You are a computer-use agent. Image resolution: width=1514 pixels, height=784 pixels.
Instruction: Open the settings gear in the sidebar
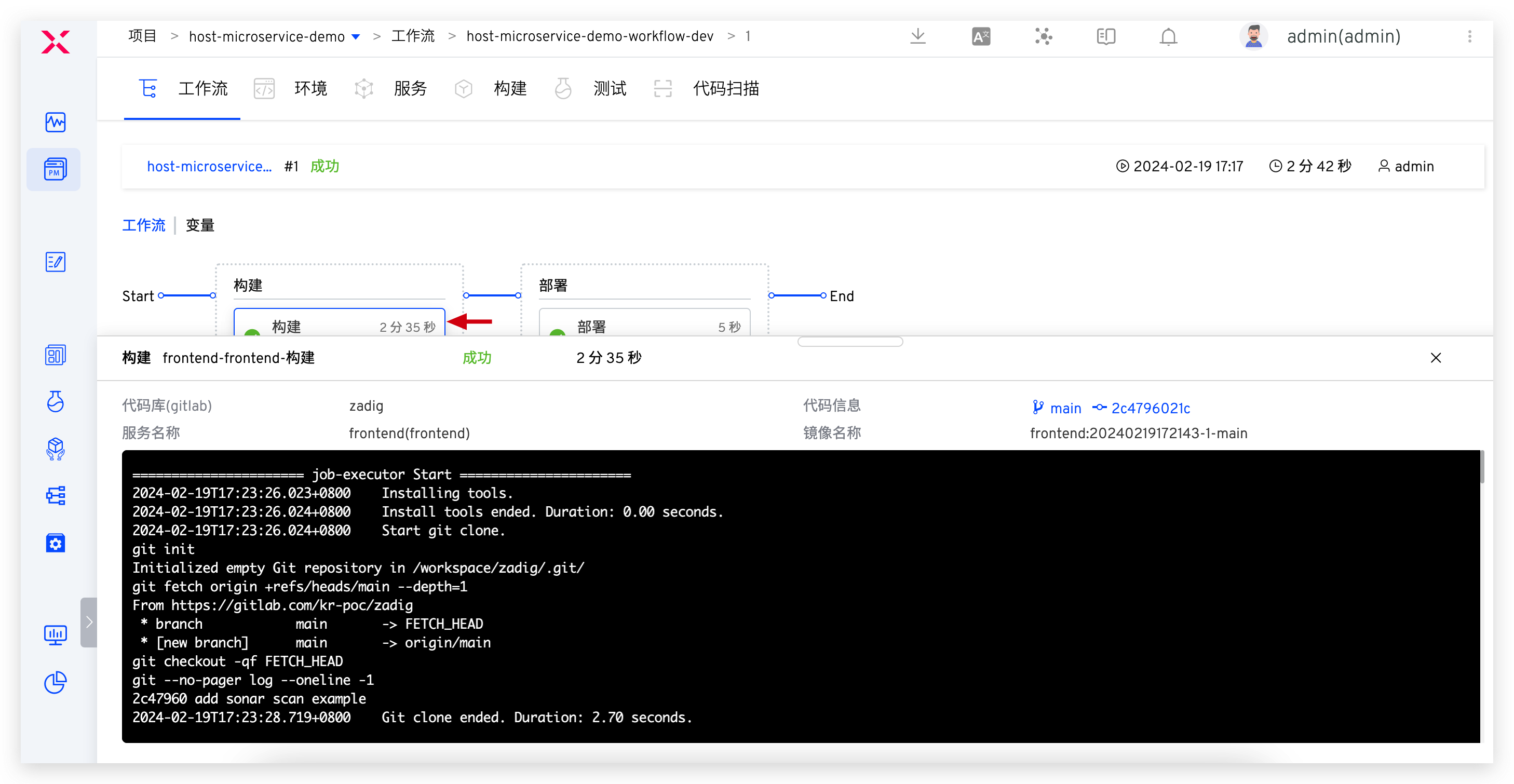(x=55, y=543)
